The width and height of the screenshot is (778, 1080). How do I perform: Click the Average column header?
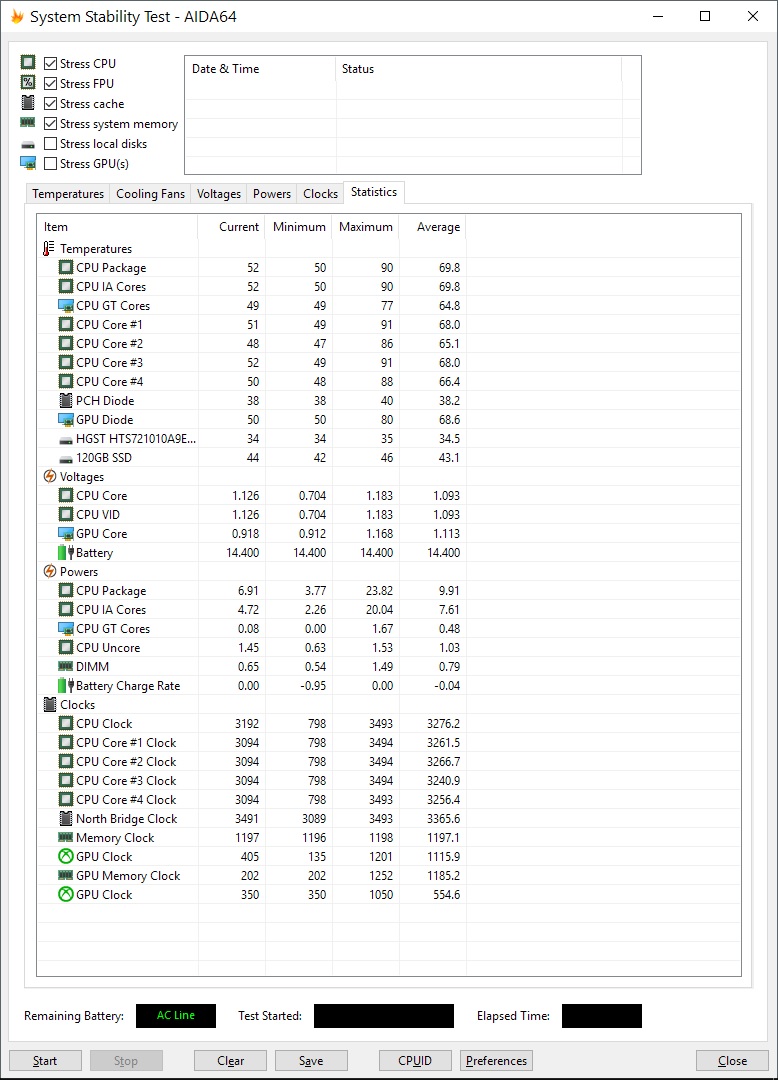(x=432, y=227)
